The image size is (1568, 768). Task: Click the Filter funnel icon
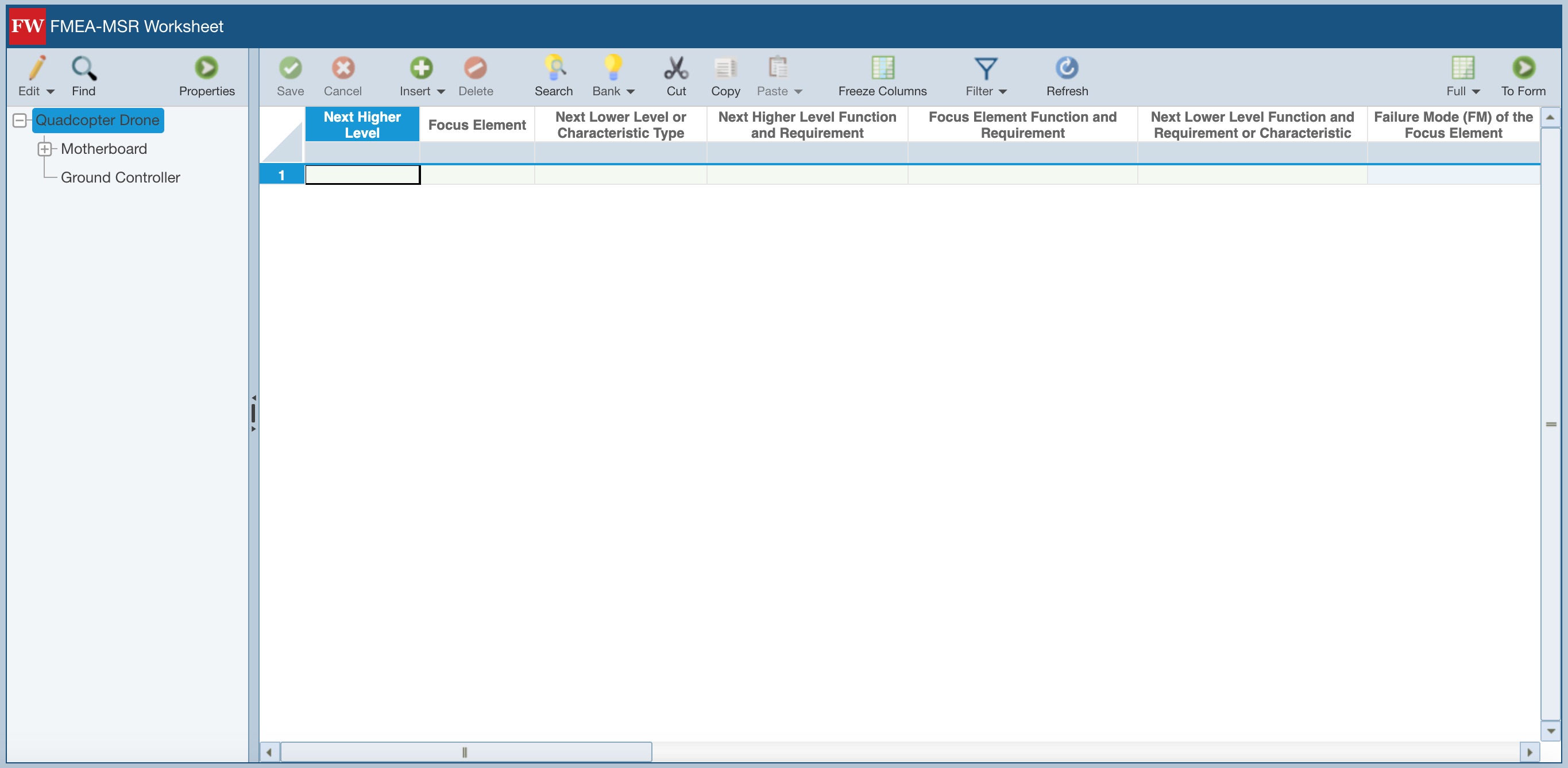pyautogui.click(x=986, y=68)
